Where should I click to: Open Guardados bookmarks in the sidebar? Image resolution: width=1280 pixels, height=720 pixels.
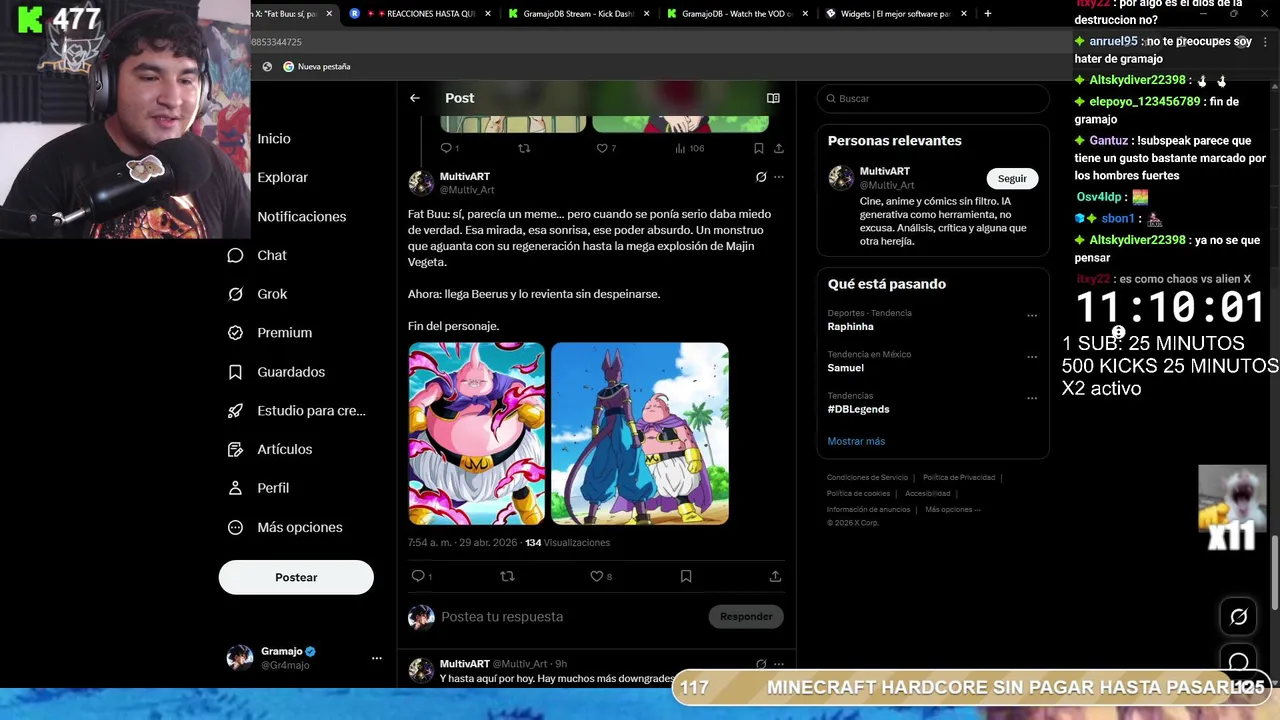pos(276,372)
